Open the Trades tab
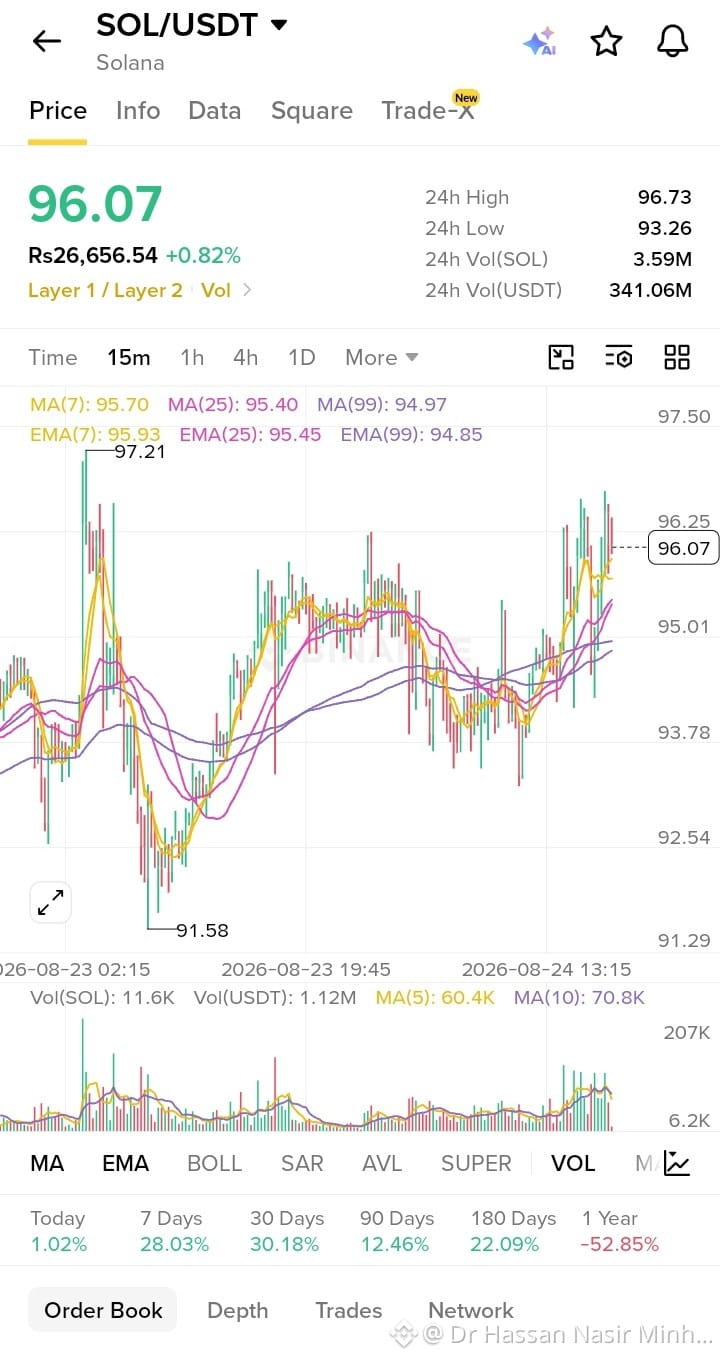The image size is (720, 1359). [x=349, y=1310]
